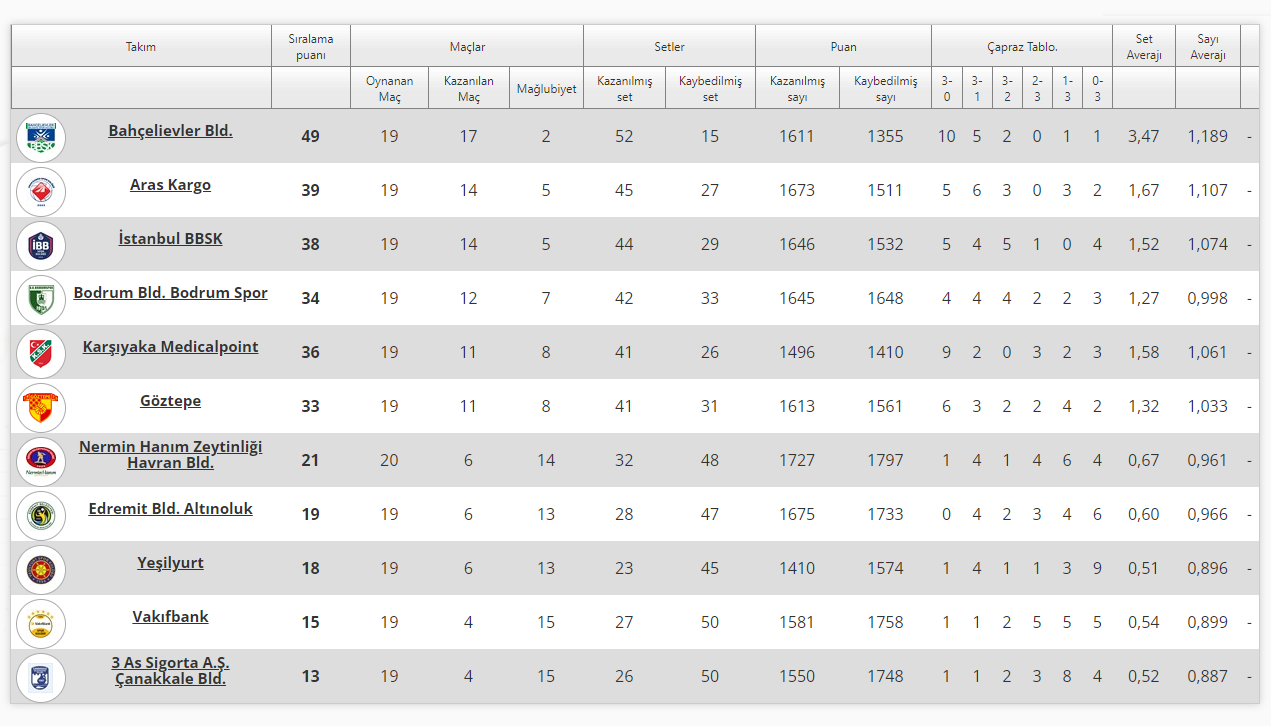
Task: Click won points 1613 in Göztepe row
Action: 797,406
